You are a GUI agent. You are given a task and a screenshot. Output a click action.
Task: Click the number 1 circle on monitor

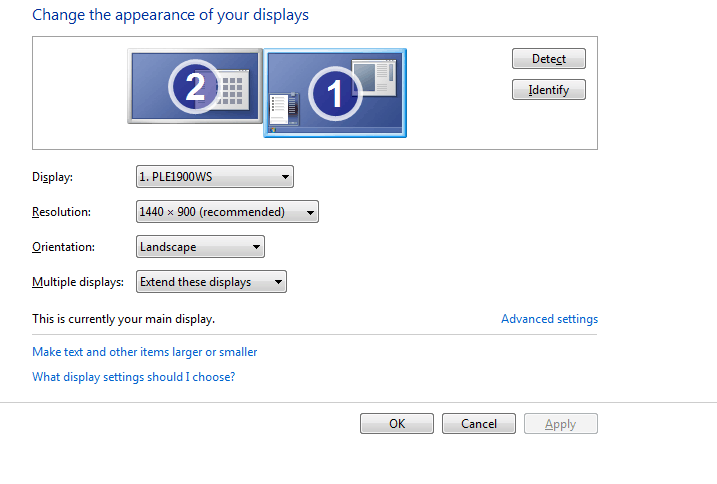tap(335, 94)
